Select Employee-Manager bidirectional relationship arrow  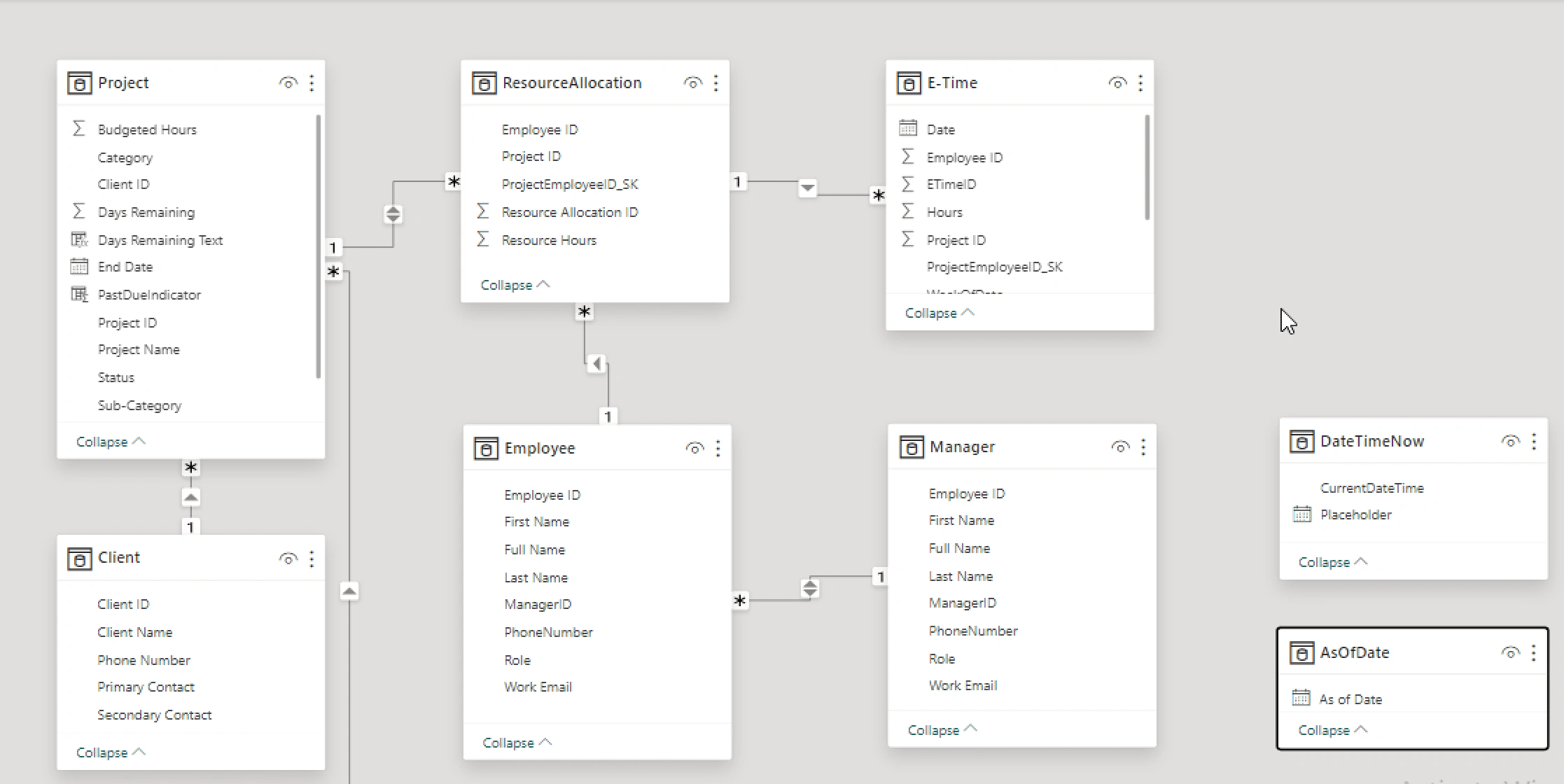(810, 588)
